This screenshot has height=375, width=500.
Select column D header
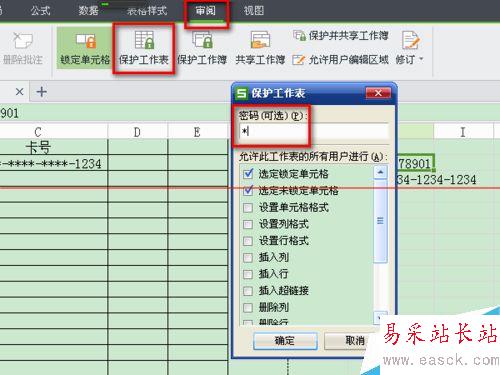137,132
